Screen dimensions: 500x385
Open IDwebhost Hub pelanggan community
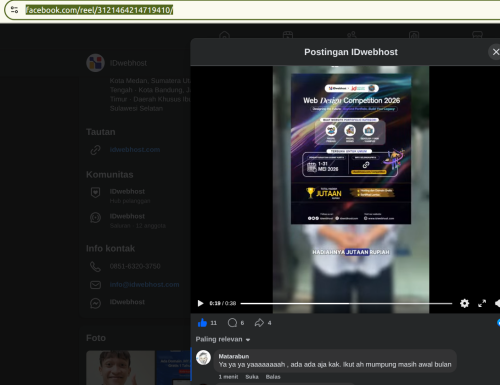(130, 196)
